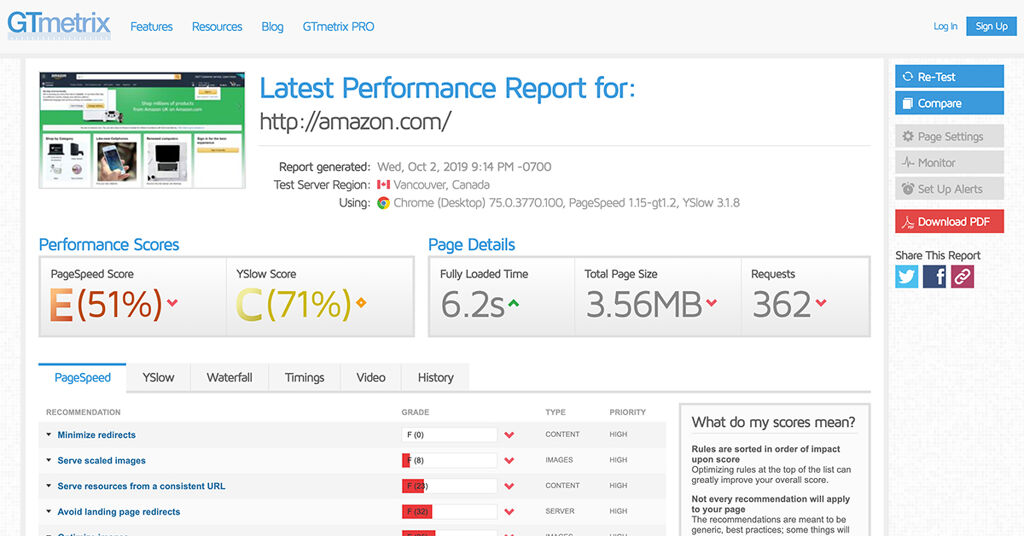
Task: Click the report date Wed, Oct 2, 2019
Action: tap(464, 166)
